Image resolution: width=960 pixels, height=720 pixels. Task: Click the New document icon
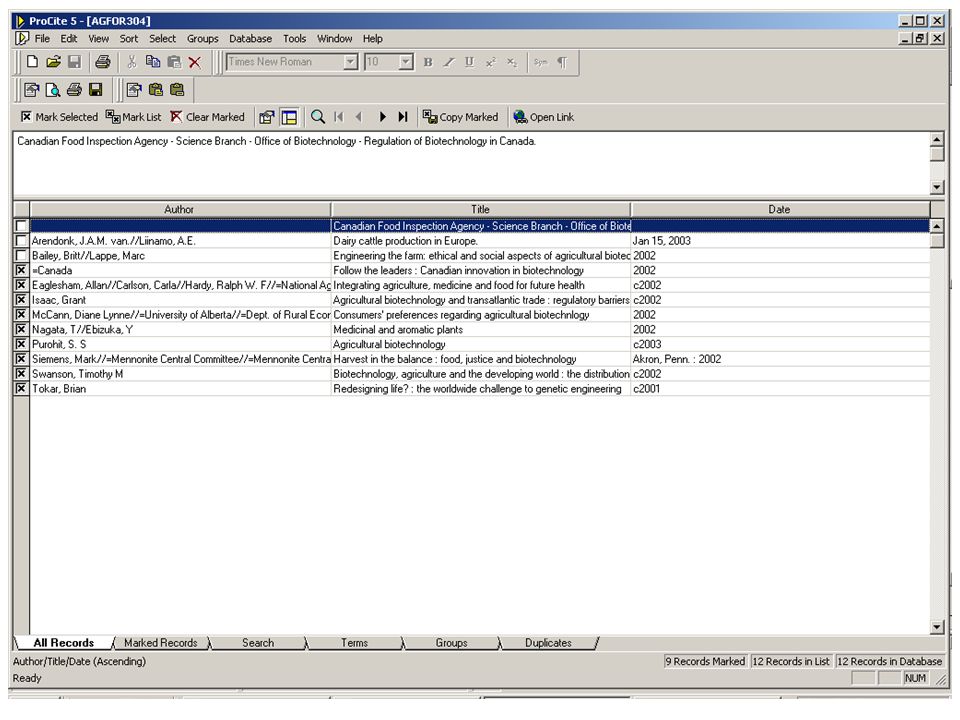[32, 62]
